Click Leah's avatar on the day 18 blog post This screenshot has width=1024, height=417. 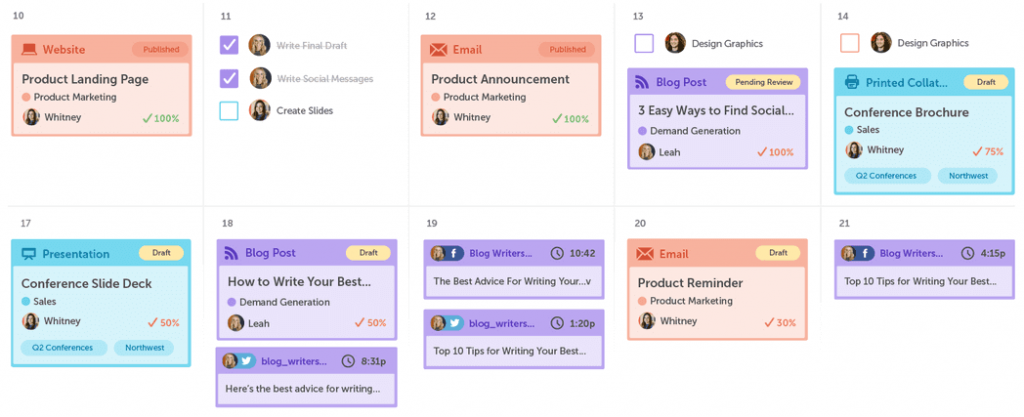pyautogui.click(x=236, y=322)
